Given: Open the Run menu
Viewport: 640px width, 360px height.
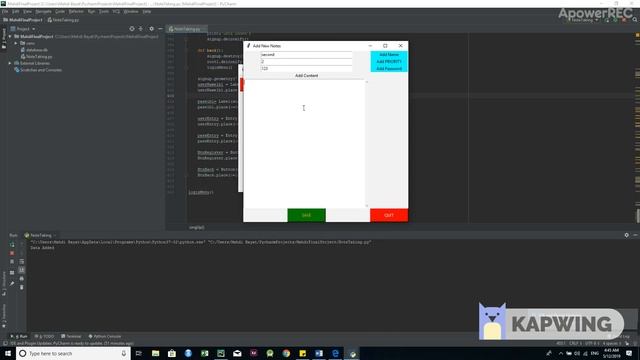Looking at the screenshot, I should tap(91, 11).
